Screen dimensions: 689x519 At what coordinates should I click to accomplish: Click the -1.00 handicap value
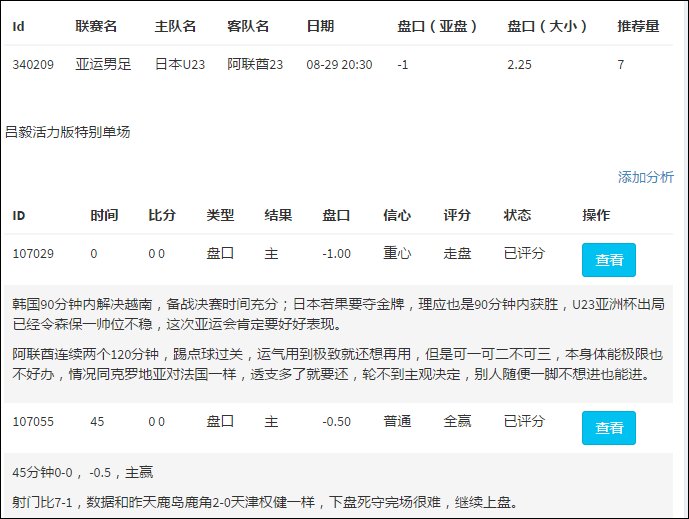337,254
